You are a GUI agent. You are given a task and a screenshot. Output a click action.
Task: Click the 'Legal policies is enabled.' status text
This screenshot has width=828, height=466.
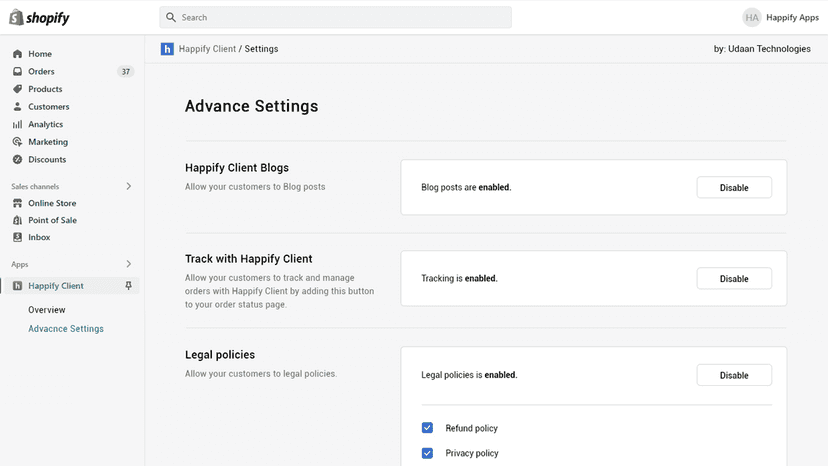[x=469, y=375]
